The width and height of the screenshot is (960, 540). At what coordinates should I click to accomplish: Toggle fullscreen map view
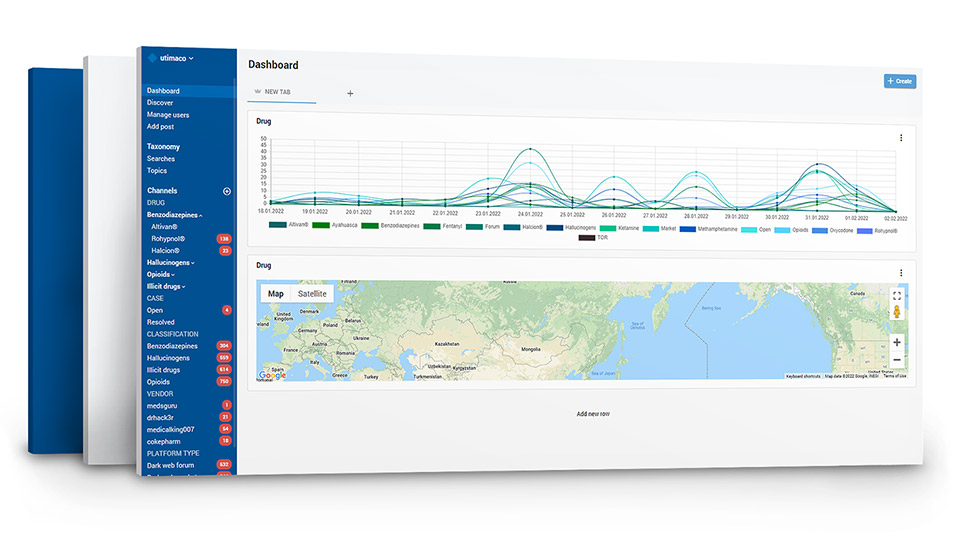point(896,296)
